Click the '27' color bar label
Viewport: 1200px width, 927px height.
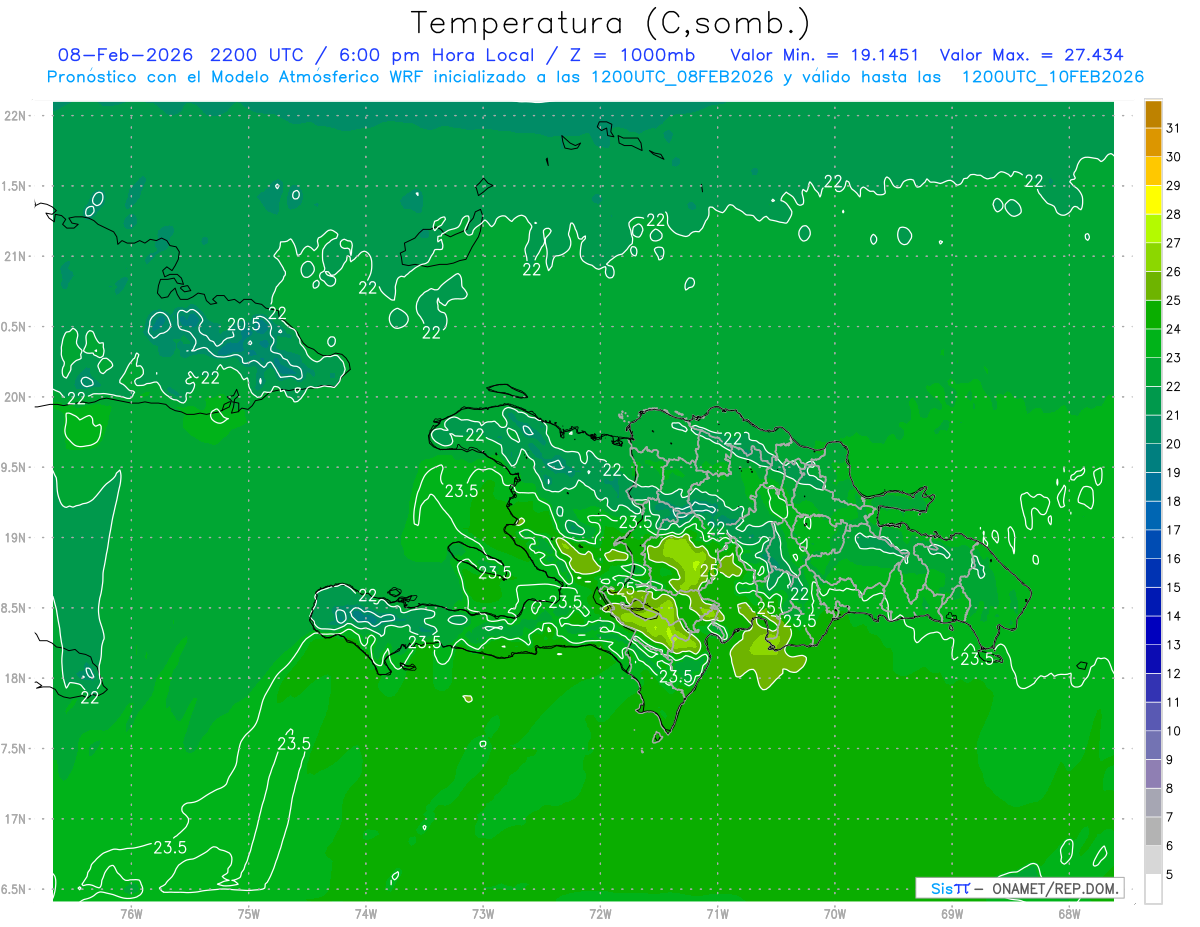[x=1174, y=243]
